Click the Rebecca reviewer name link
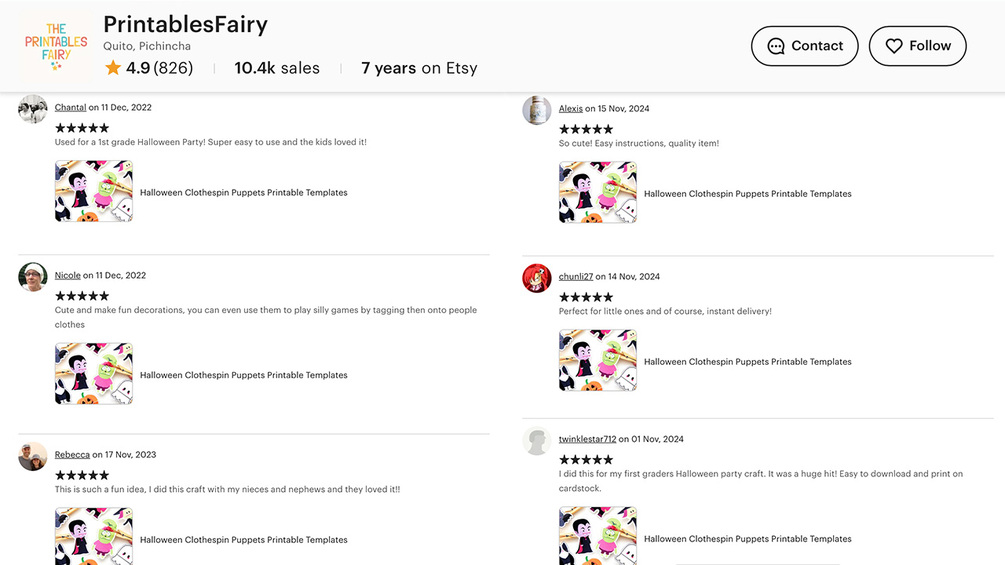 [x=72, y=454]
